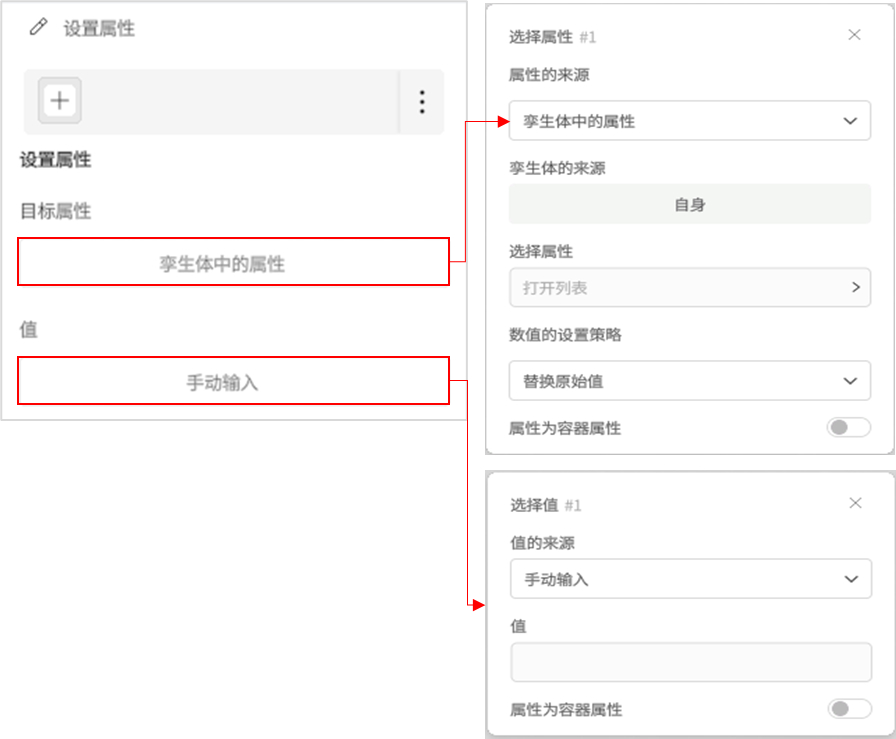The height and width of the screenshot is (739, 896).
Task: Click the plus add button
Action: point(59,101)
